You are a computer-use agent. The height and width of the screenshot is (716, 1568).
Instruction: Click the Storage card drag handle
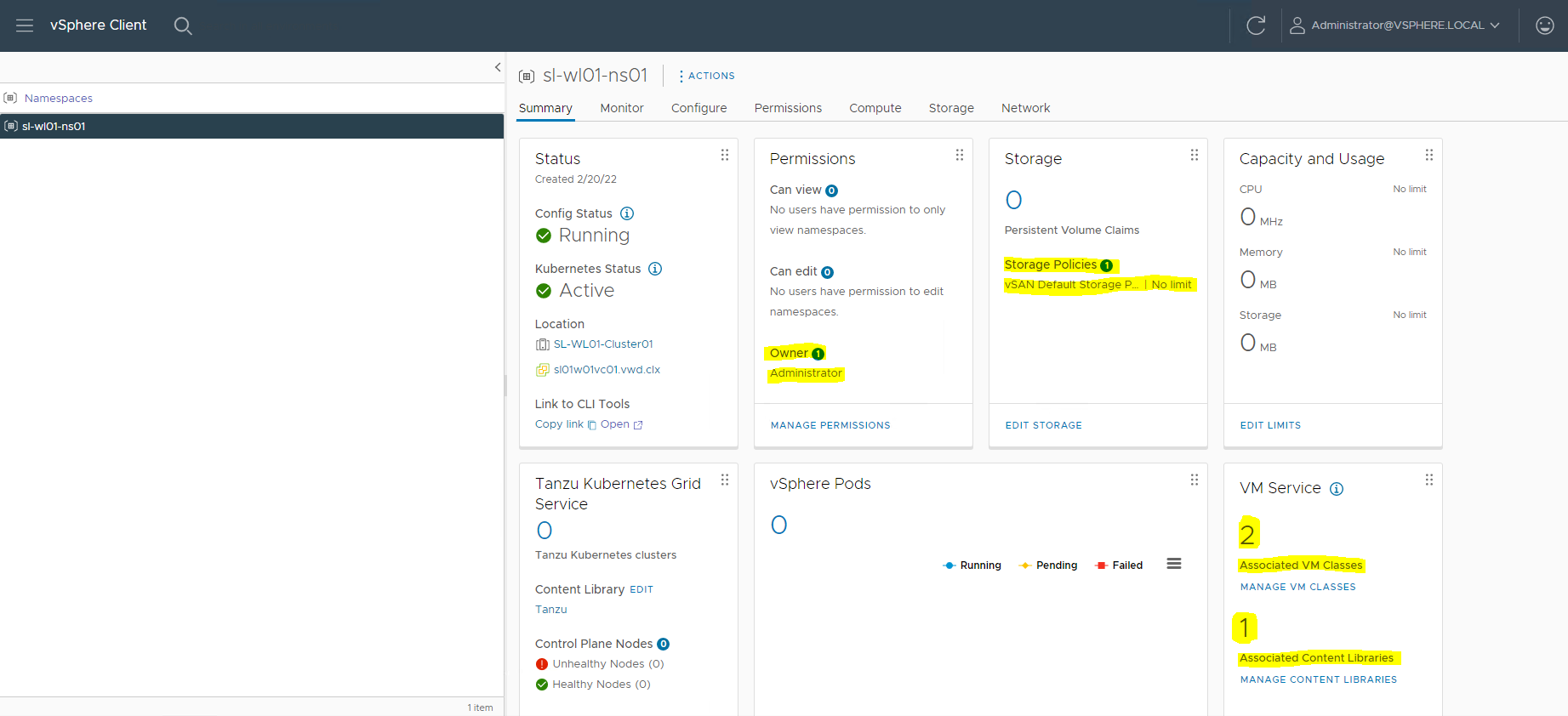(x=1195, y=155)
